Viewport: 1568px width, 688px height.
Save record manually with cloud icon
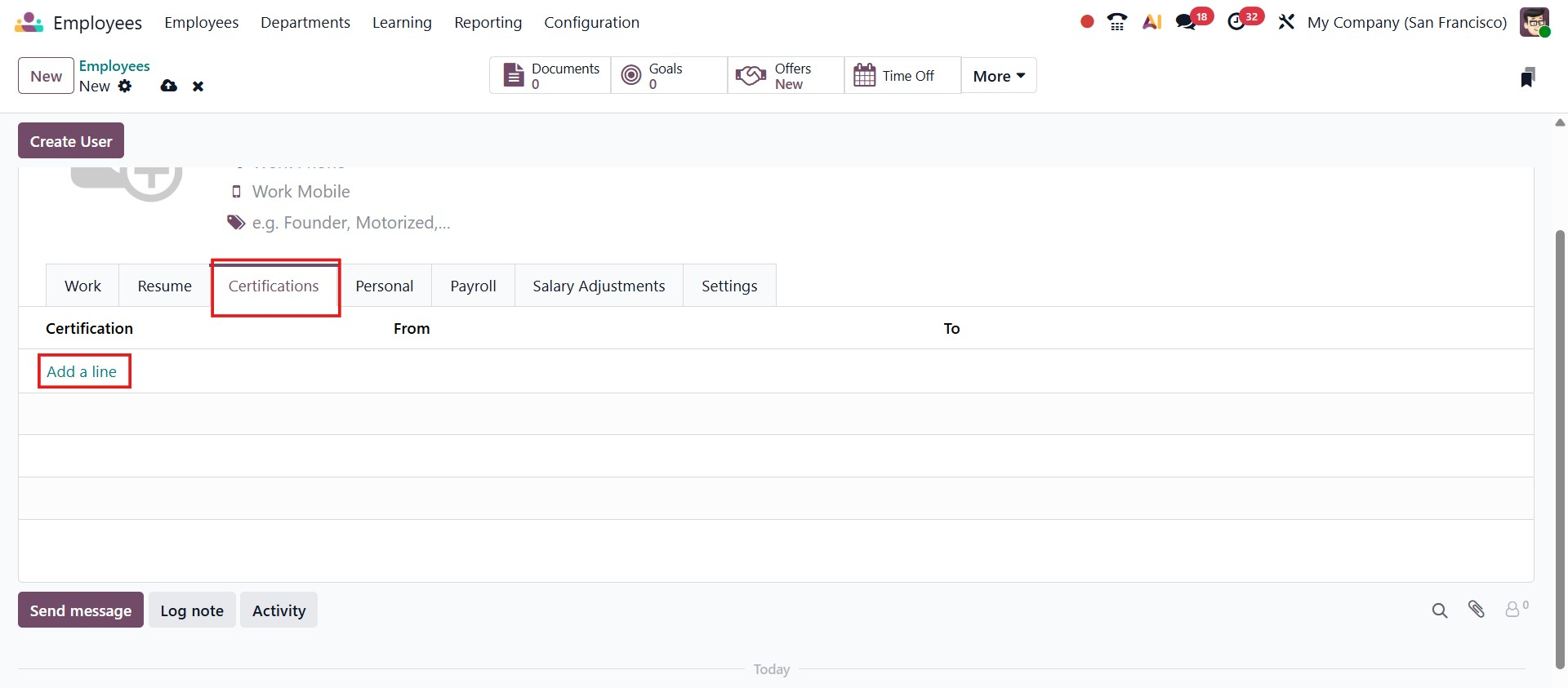click(x=169, y=86)
